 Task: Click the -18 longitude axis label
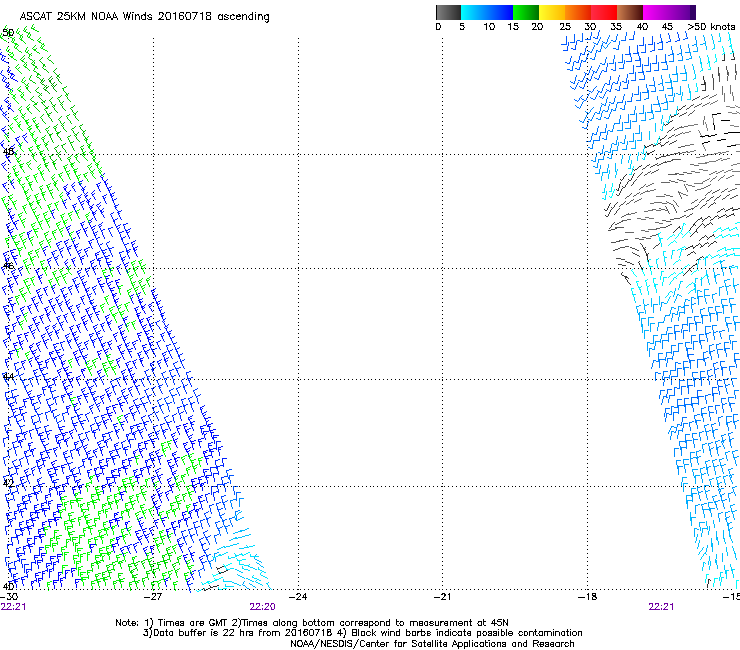pos(588,597)
